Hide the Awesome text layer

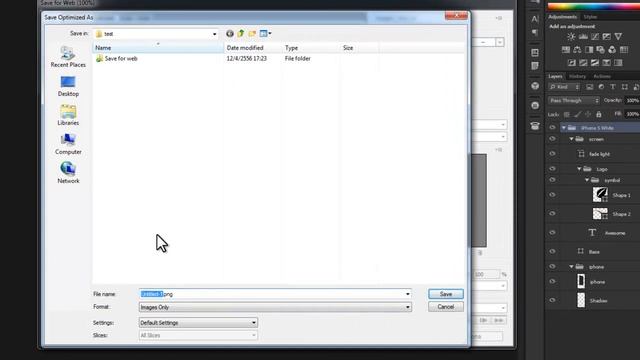point(552,233)
